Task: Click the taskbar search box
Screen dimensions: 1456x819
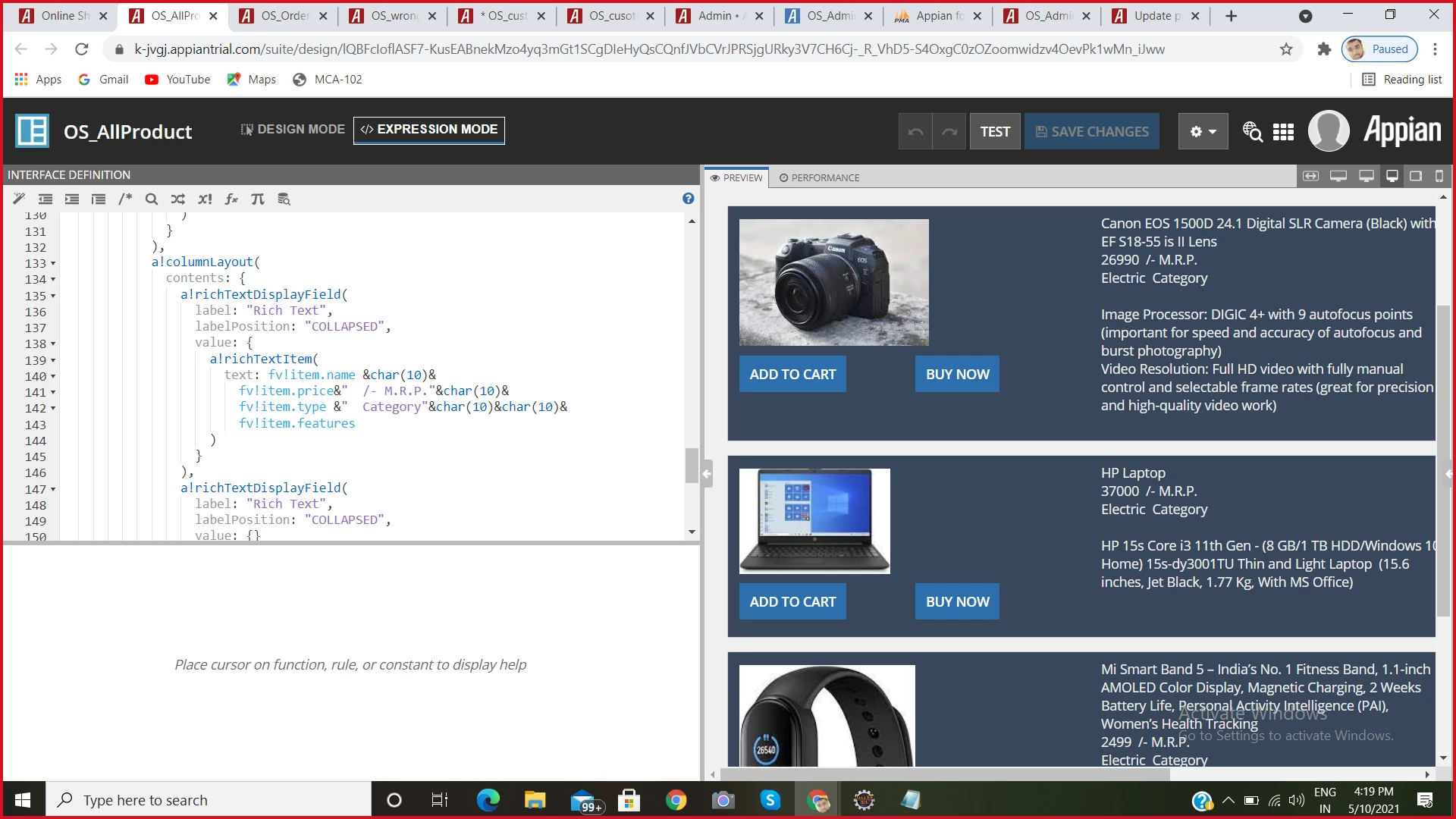Action: click(x=209, y=800)
